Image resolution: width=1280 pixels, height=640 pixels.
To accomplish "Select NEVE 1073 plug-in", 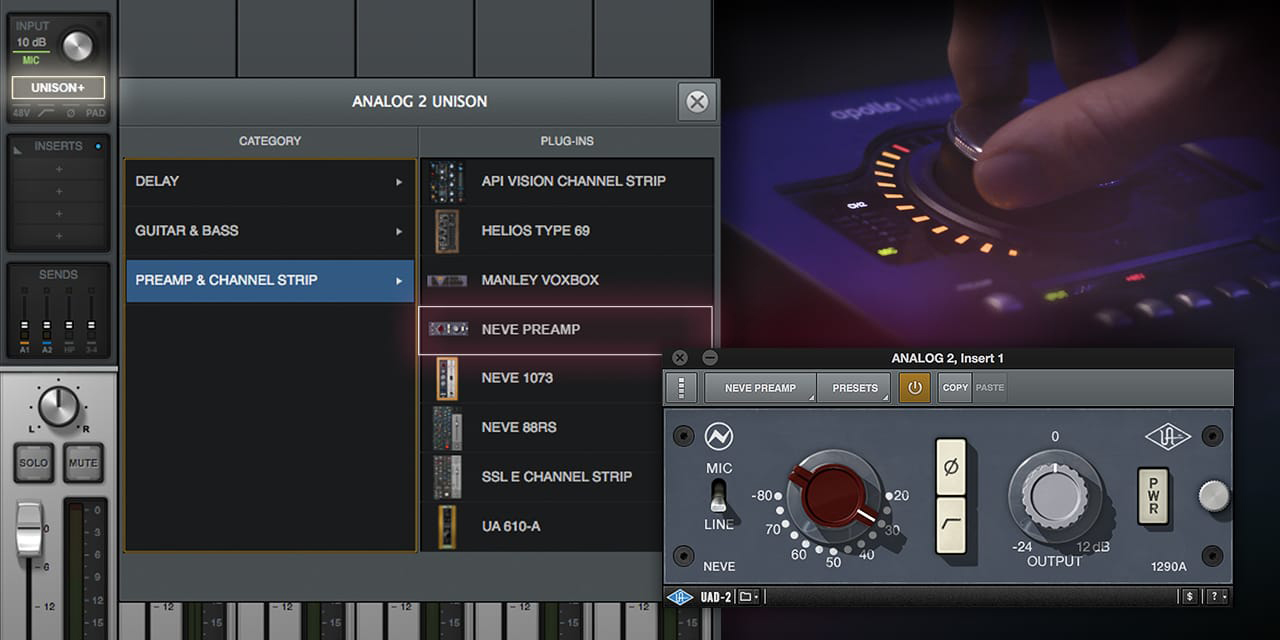I will 541,378.
